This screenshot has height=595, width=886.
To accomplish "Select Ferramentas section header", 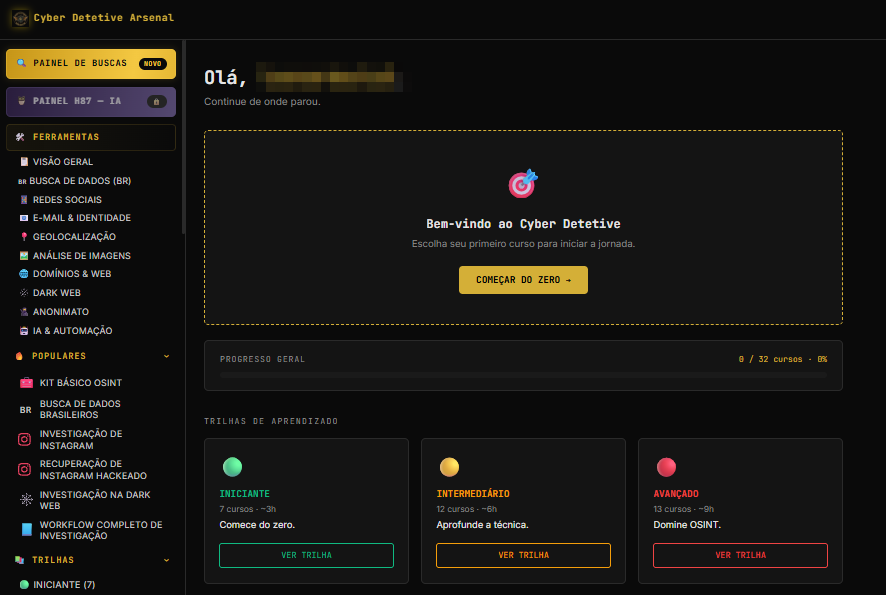I will click(91, 137).
